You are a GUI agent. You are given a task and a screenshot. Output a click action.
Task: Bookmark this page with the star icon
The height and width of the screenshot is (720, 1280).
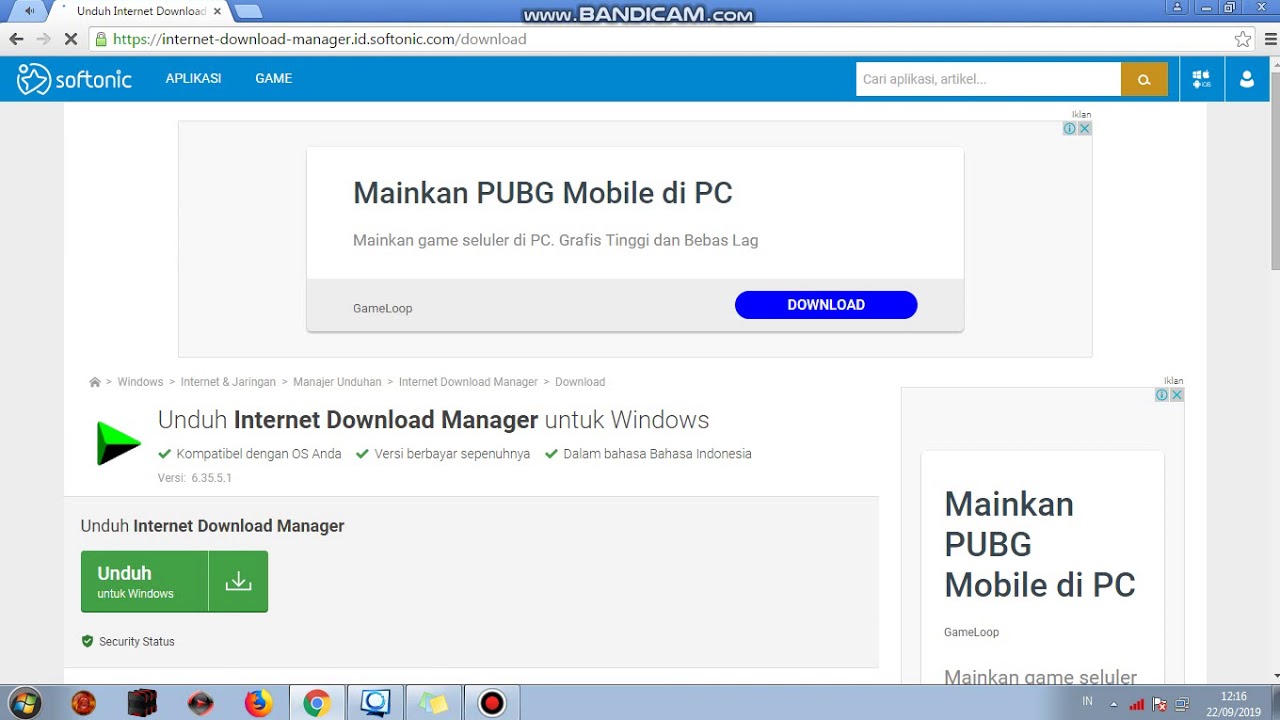[x=1242, y=40]
